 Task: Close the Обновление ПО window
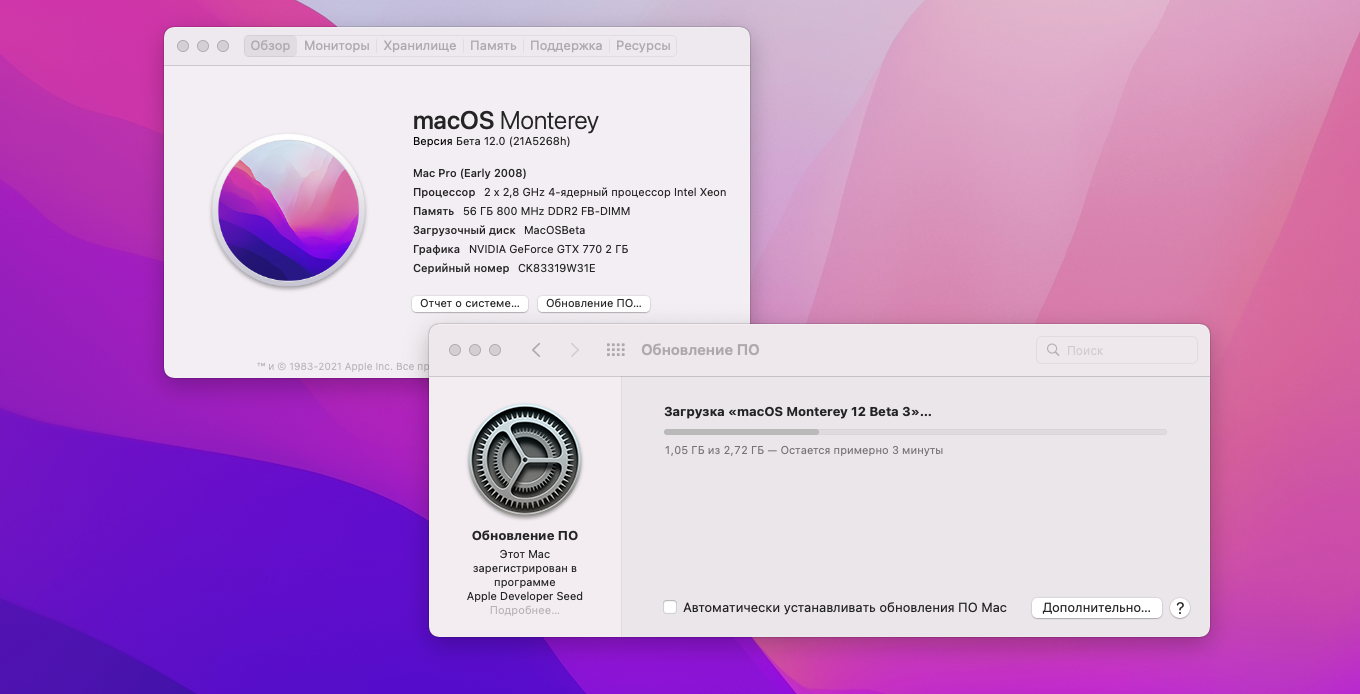pyautogui.click(x=455, y=350)
